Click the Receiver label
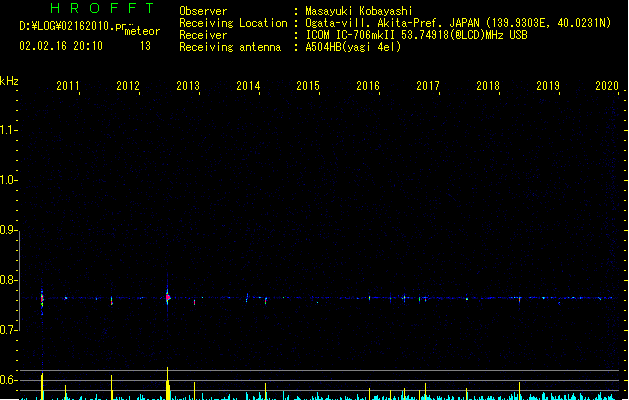629x400 pixels. [x=203, y=35]
